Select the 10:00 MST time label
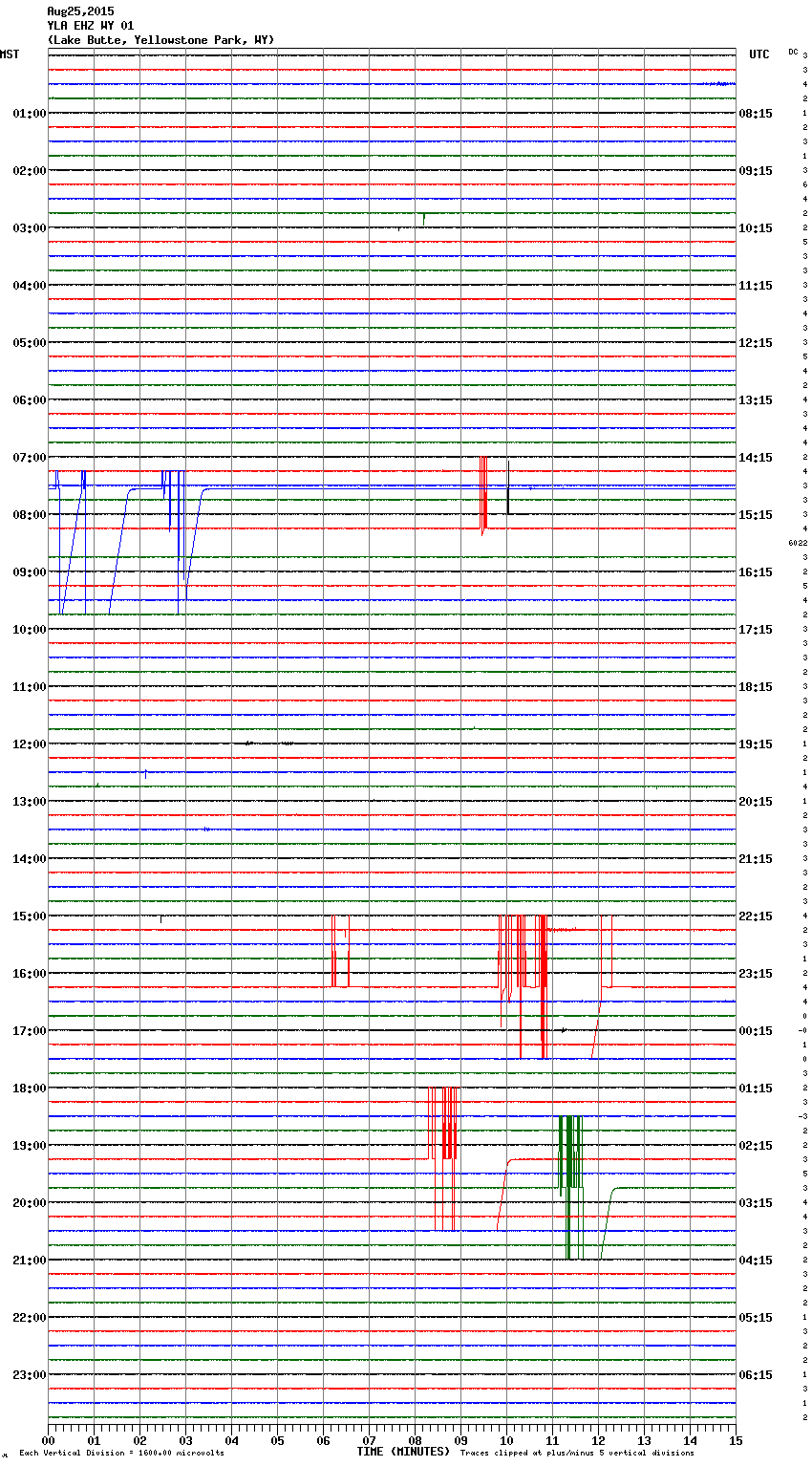This screenshot has width=812, height=1466. (29, 629)
